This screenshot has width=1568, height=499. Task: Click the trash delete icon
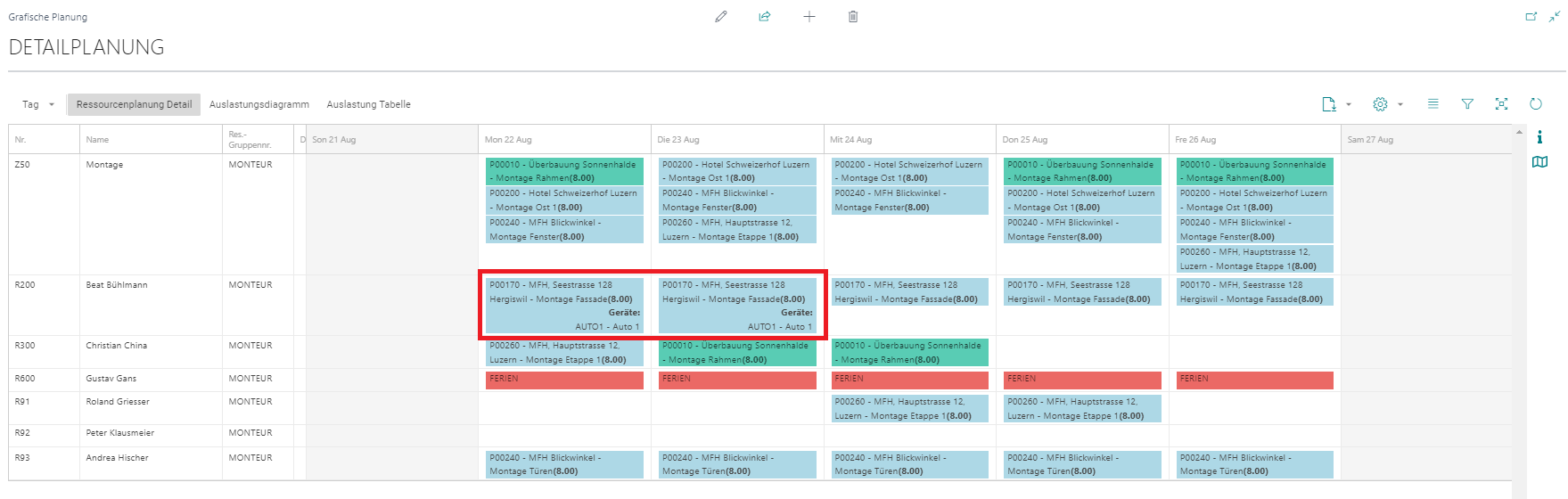pos(853,17)
